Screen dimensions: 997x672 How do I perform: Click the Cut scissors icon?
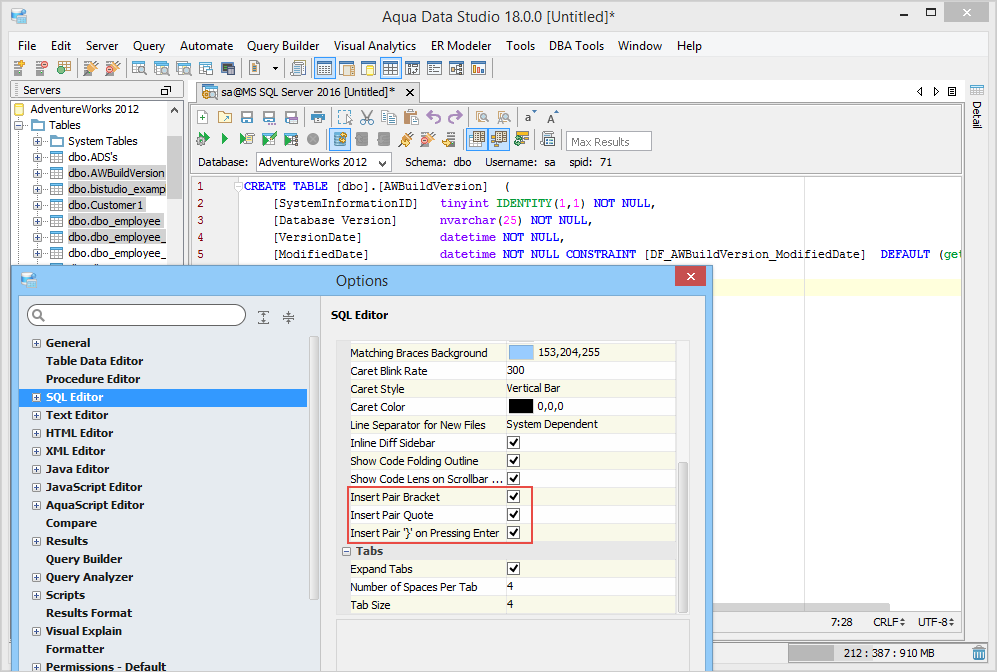[367, 117]
